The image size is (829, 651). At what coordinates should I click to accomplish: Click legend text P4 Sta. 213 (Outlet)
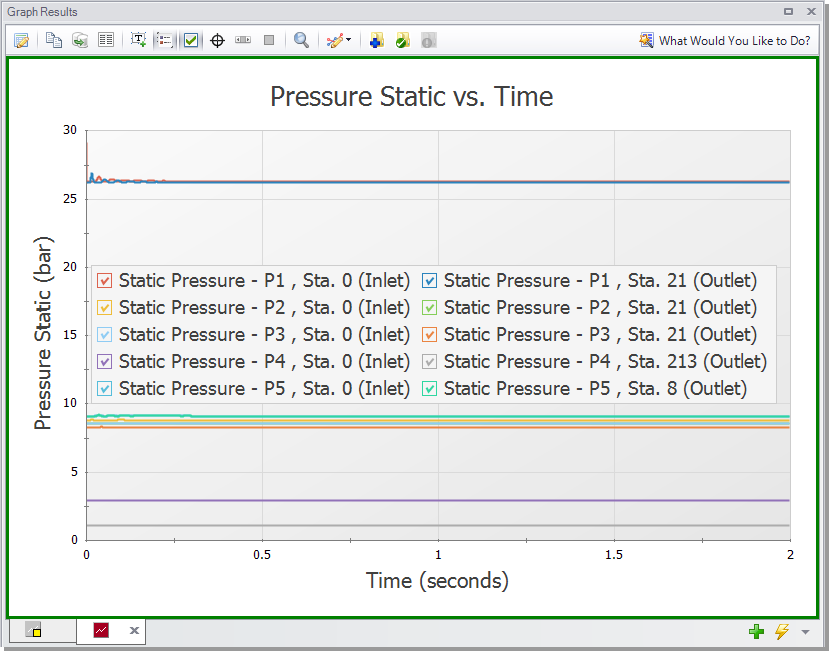(x=605, y=362)
